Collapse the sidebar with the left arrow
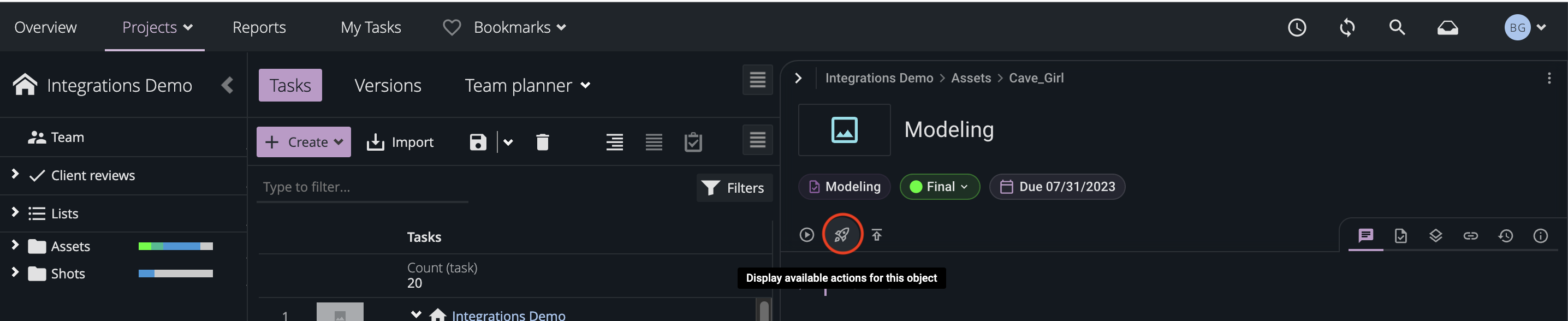Image resolution: width=1568 pixels, height=321 pixels. coord(228,85)
